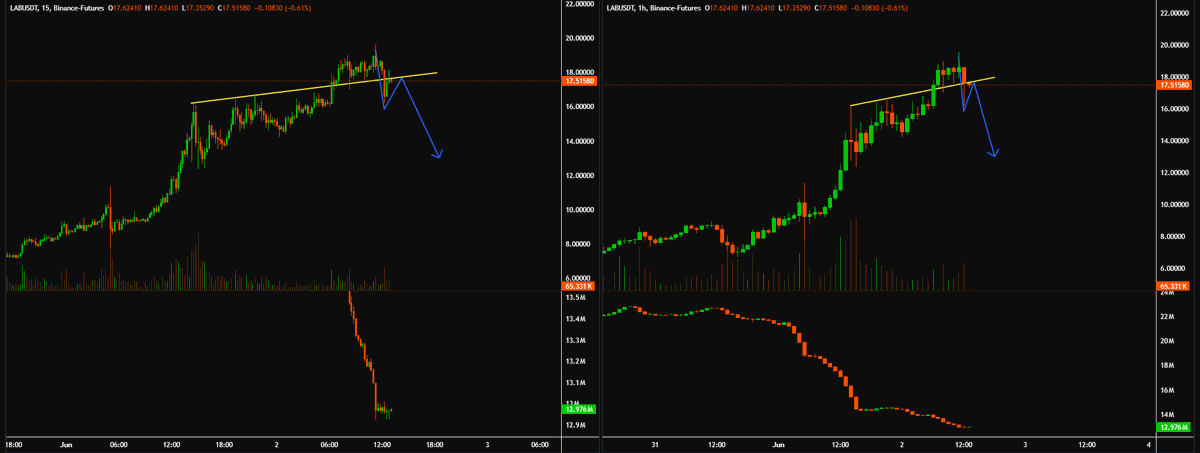Click date '3' on the left chart time axis
1200x453 pixels.
[x=486, y=443]
